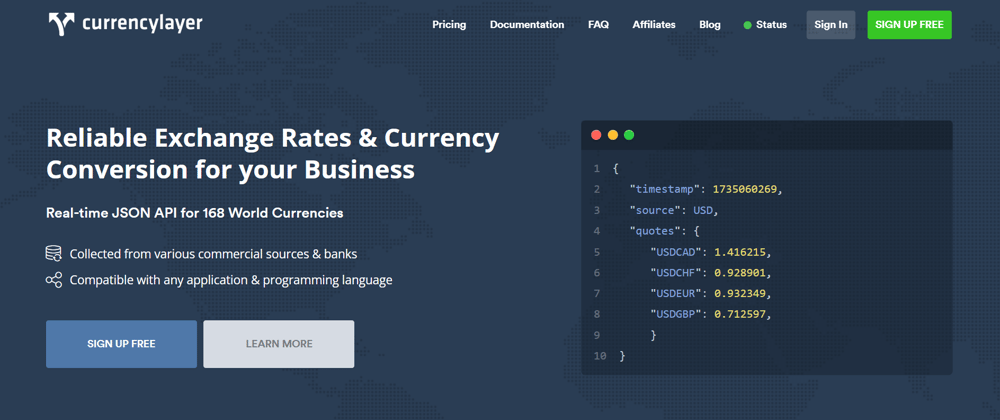The image size is (1000, 420).
Task: Click the USDEUR rate 0.932349
Action: (740, 294)
